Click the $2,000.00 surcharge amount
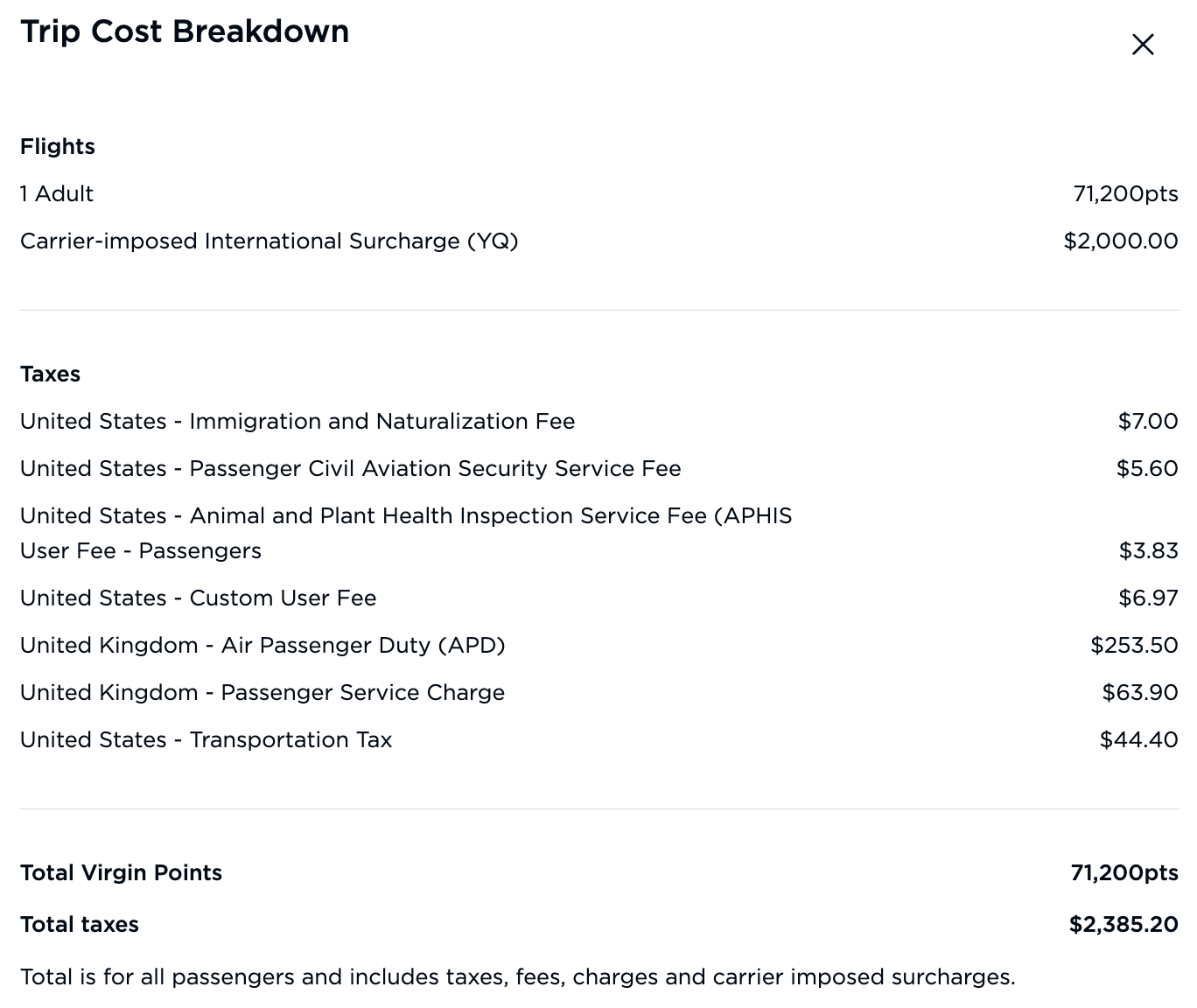Image resolution: width=1197 pixels, height=1008 pixels. [1120, 241]
